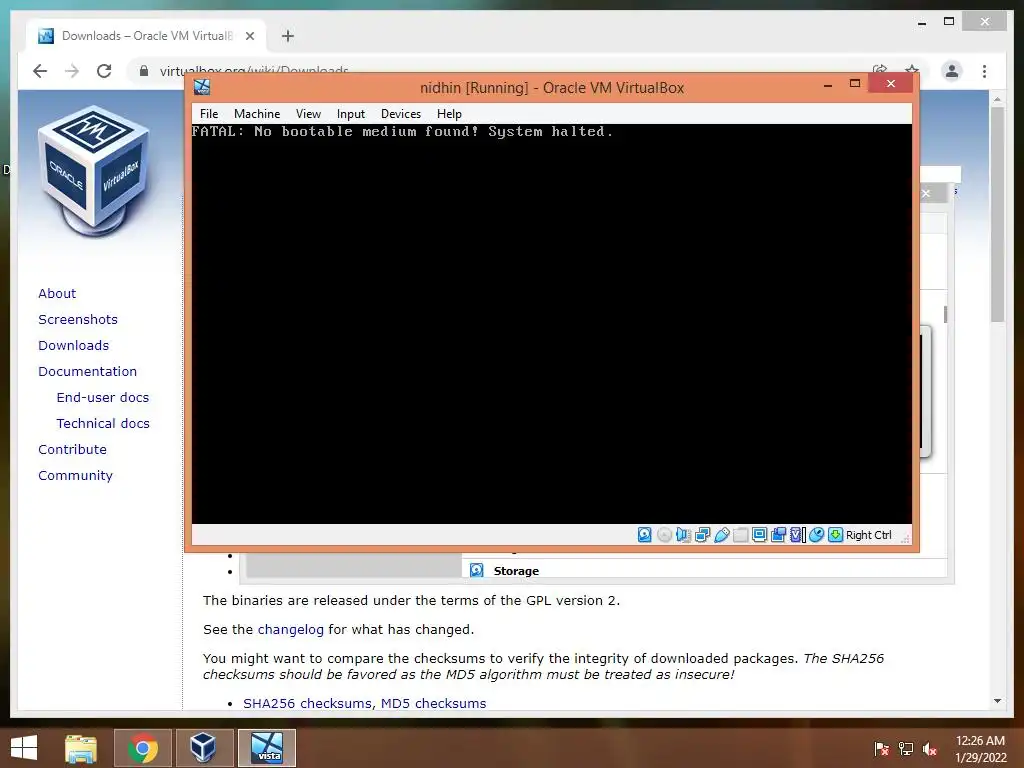
Task: Click the Storage section heading
Action: 516,571
